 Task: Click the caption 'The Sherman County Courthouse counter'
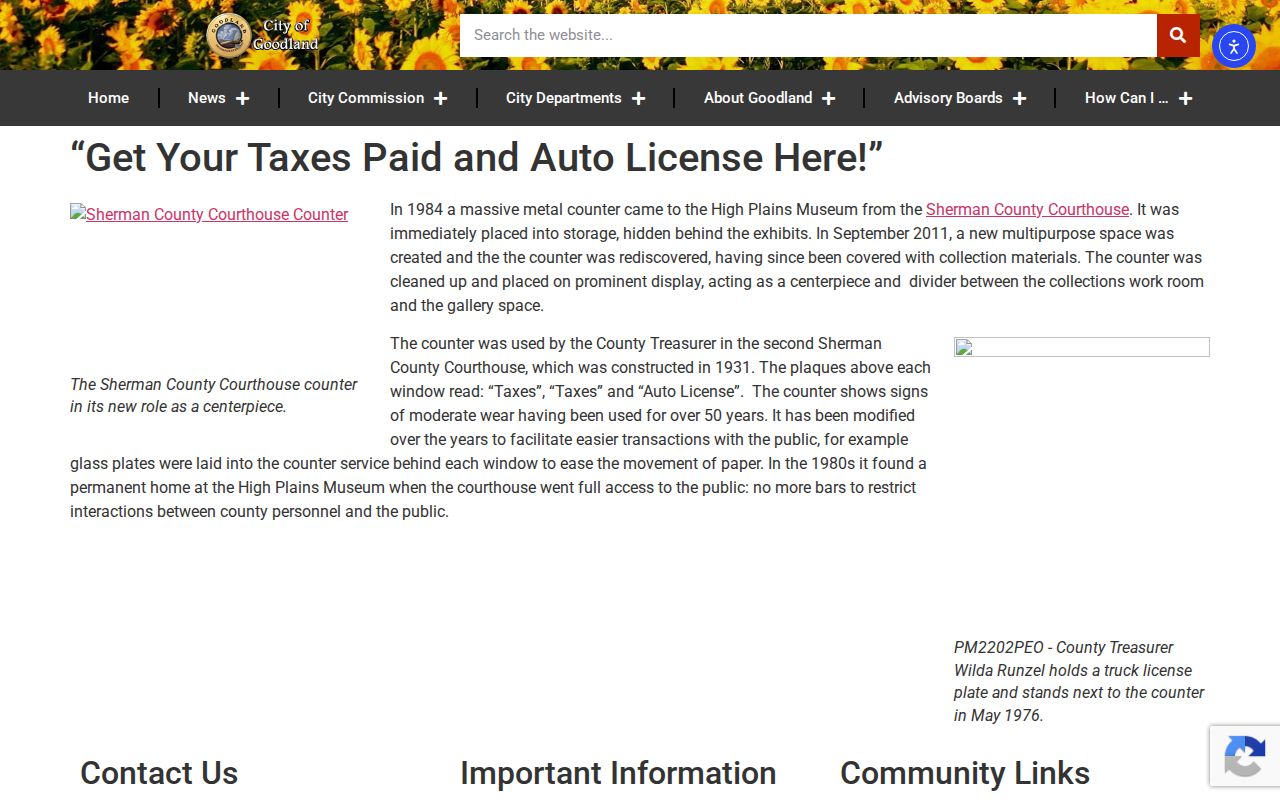click(x=214, y=395)
